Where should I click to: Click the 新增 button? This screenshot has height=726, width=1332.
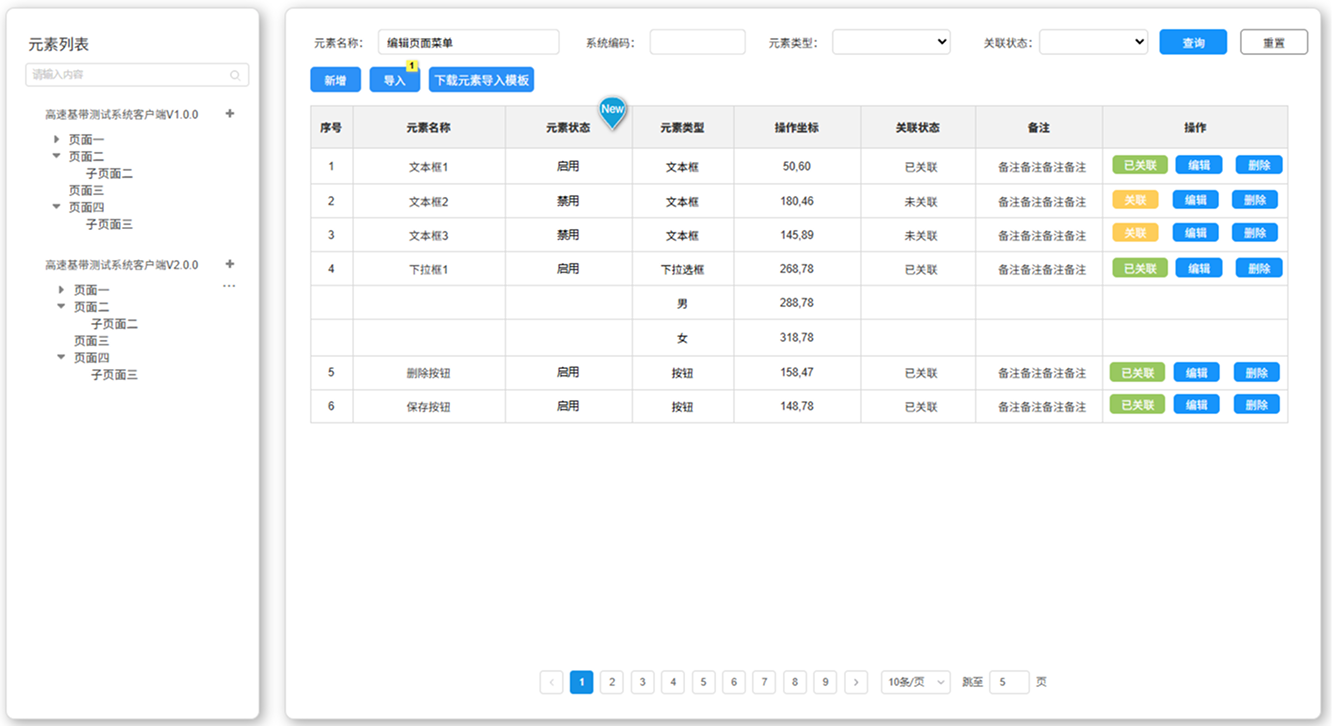pos(335,80)
